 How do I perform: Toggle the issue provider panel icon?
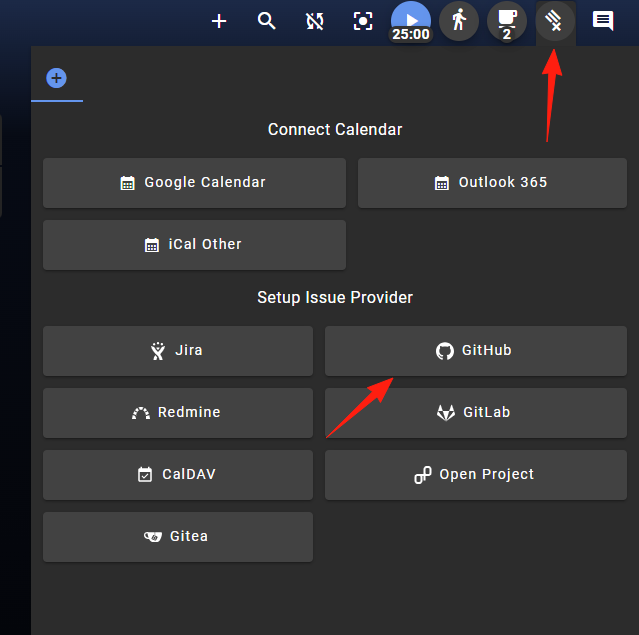[x=555, y=21]
